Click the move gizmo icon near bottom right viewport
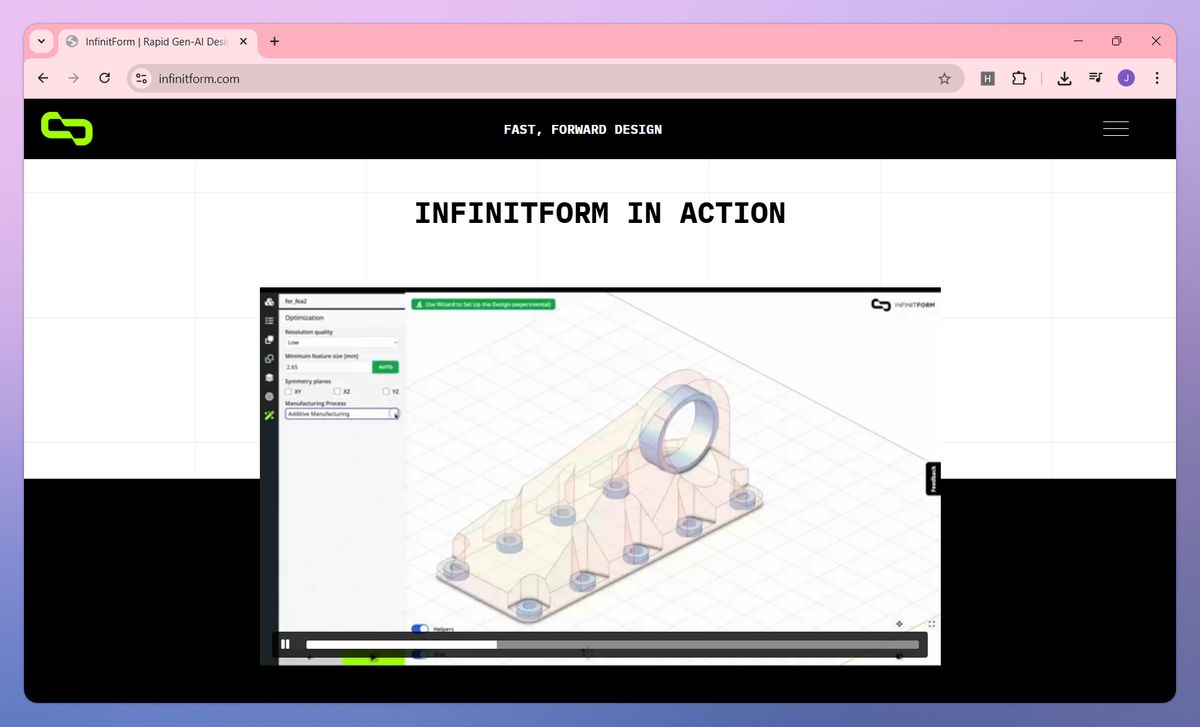 click(x=900, y=623)
